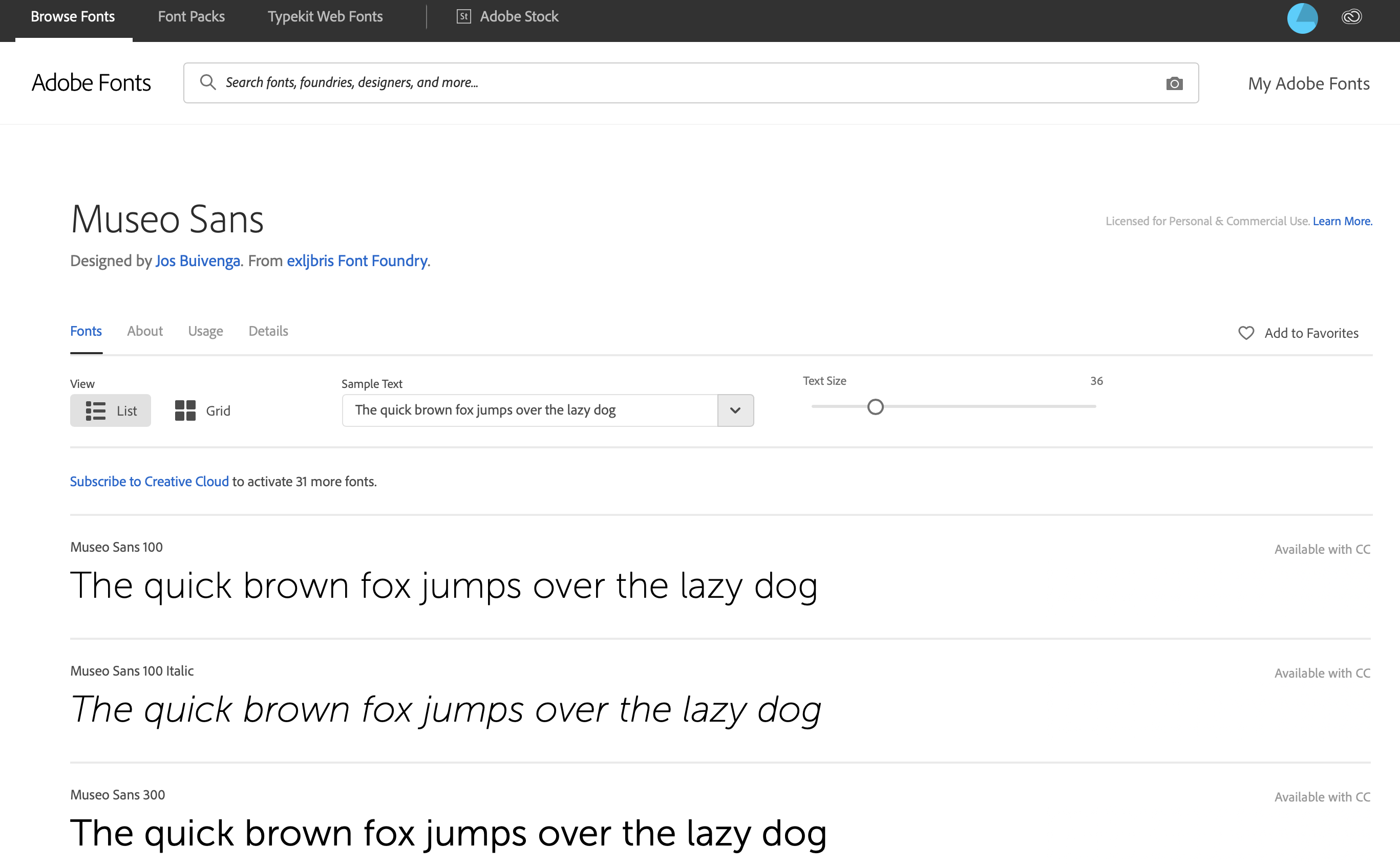Click the Museo Sans 100 Italic sample text

pos(446,711)
